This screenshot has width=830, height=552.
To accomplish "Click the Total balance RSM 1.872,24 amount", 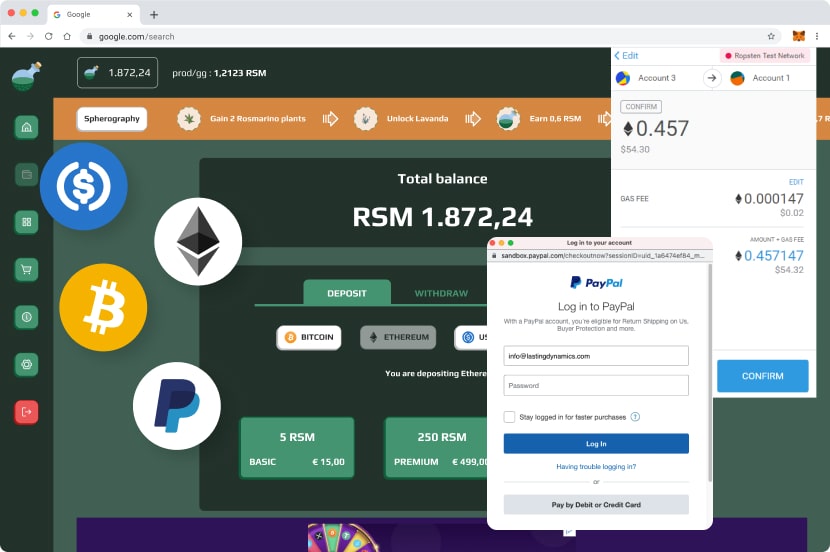I will pos(443,217).
